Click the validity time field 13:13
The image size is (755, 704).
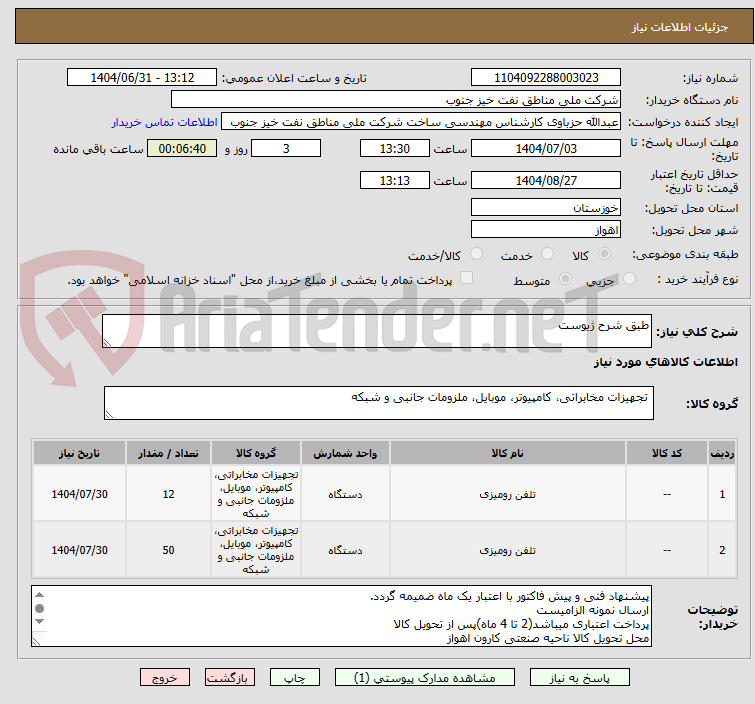(x=394, y=180)
